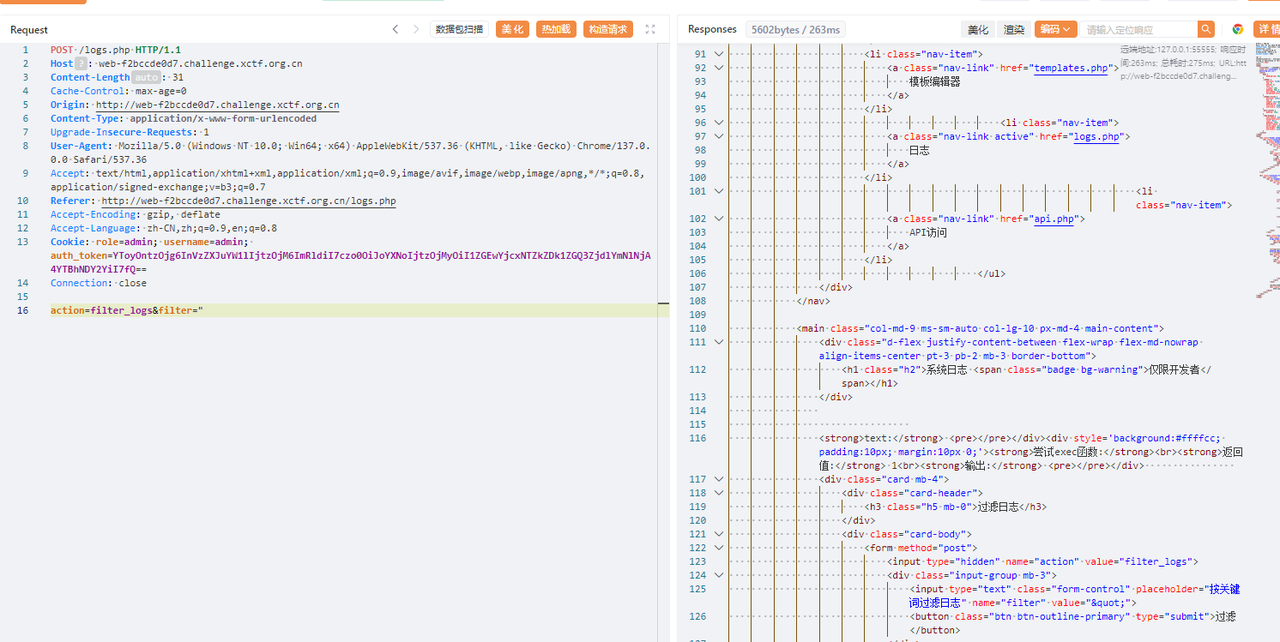Click the 数据包扫描 button

tap(459, 30)
